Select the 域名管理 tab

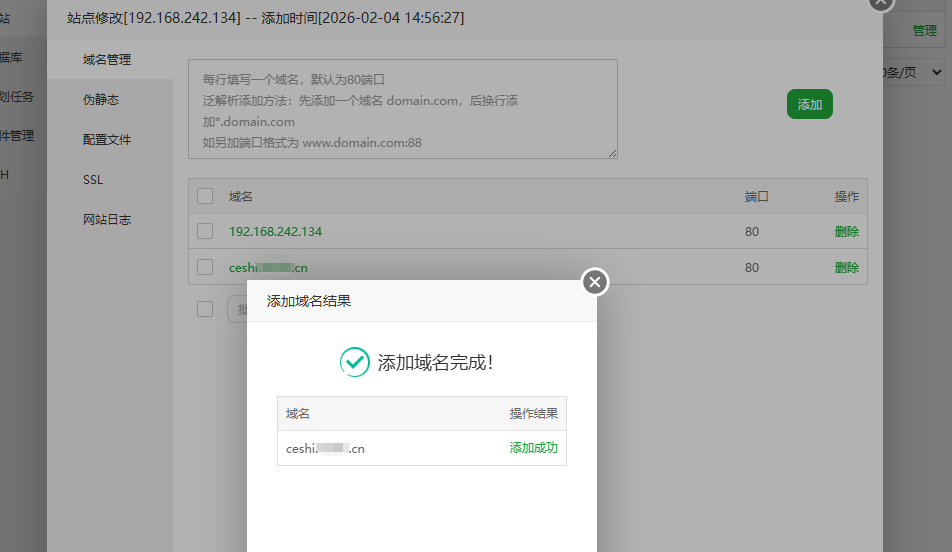pyautogui.click(x=107, y=60)
